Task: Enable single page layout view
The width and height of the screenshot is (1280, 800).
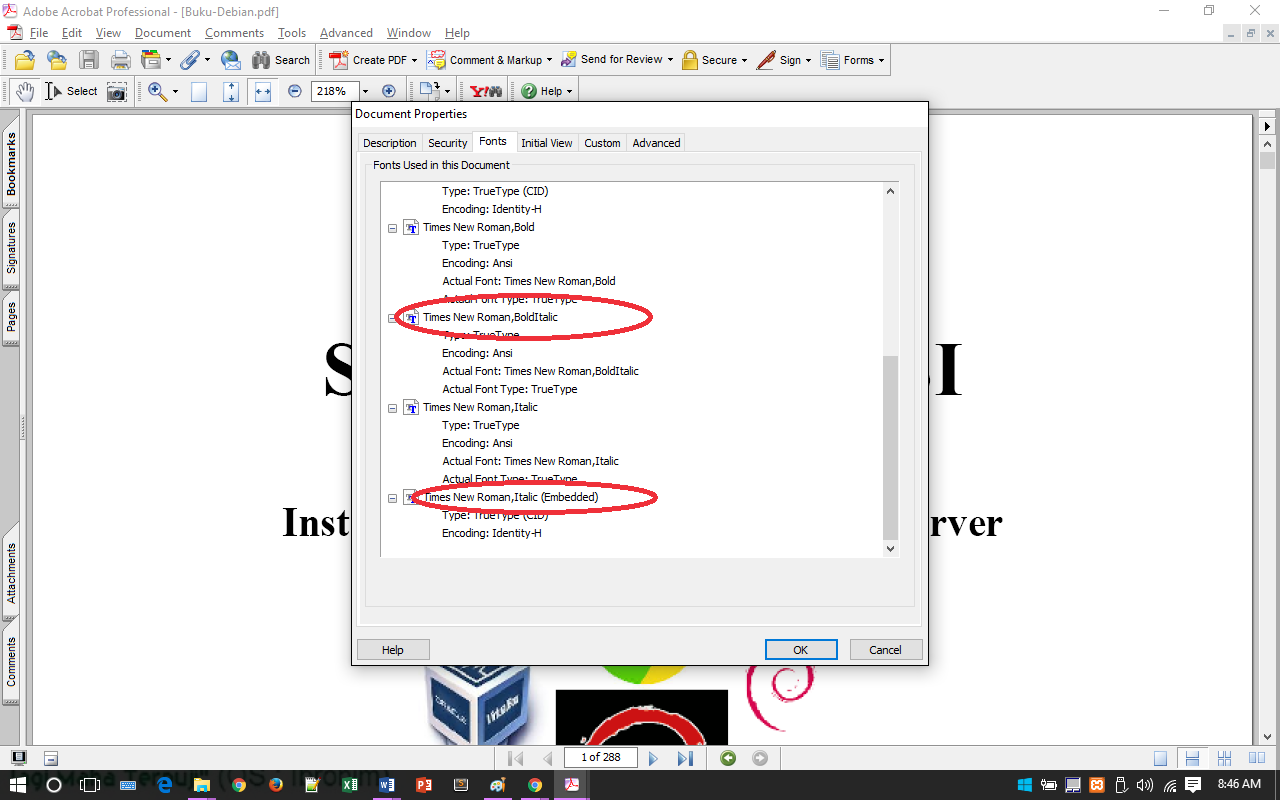Action: click(x=1161, y=758)
